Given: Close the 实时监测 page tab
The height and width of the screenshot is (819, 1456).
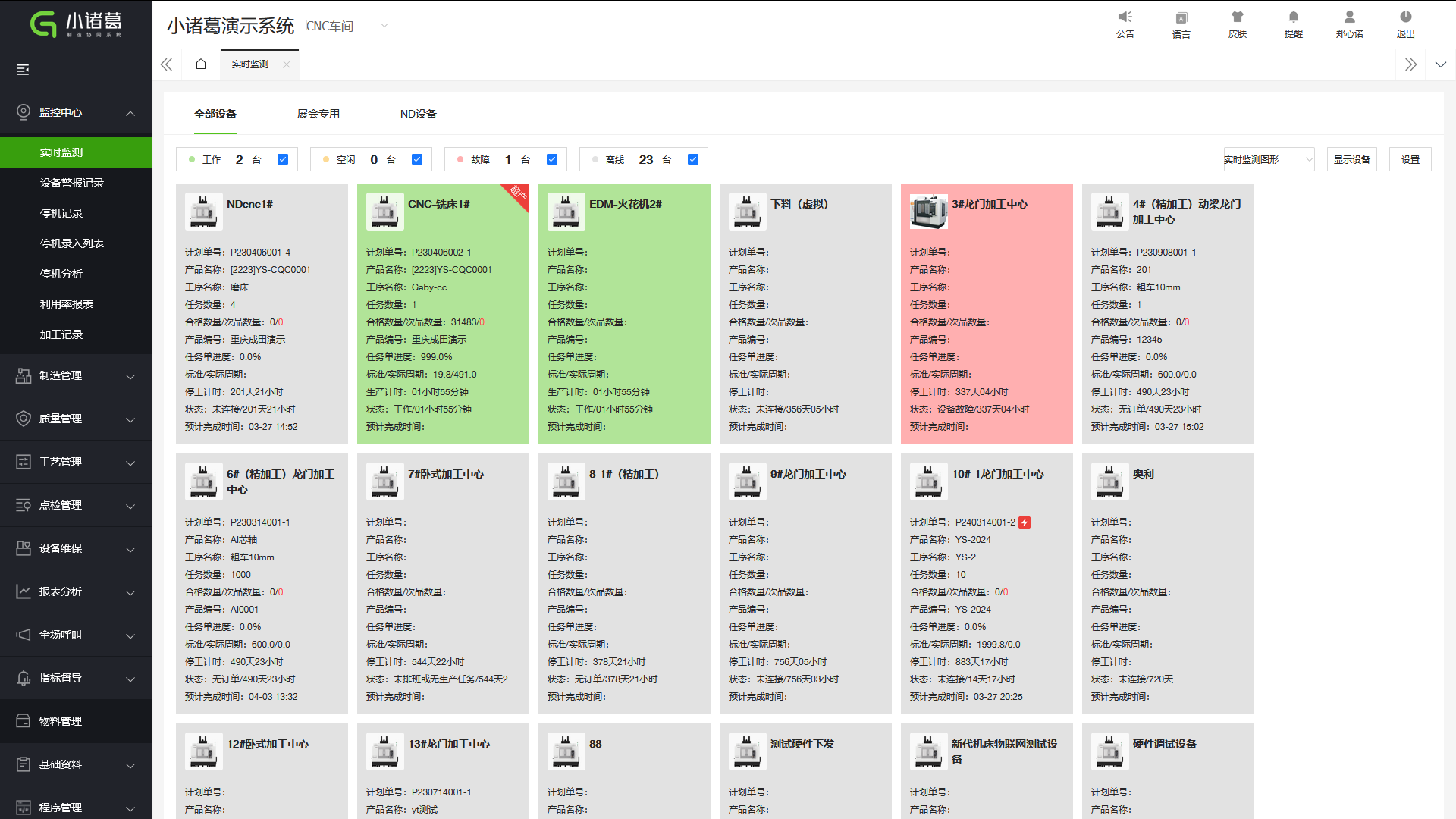Looking at the screenshot, I should pyautogui.click(x=286, y=64).
